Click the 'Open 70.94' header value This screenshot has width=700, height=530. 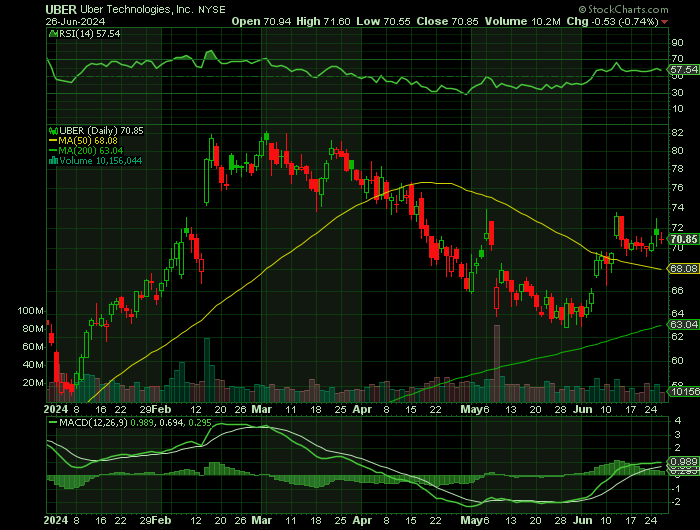261,21
